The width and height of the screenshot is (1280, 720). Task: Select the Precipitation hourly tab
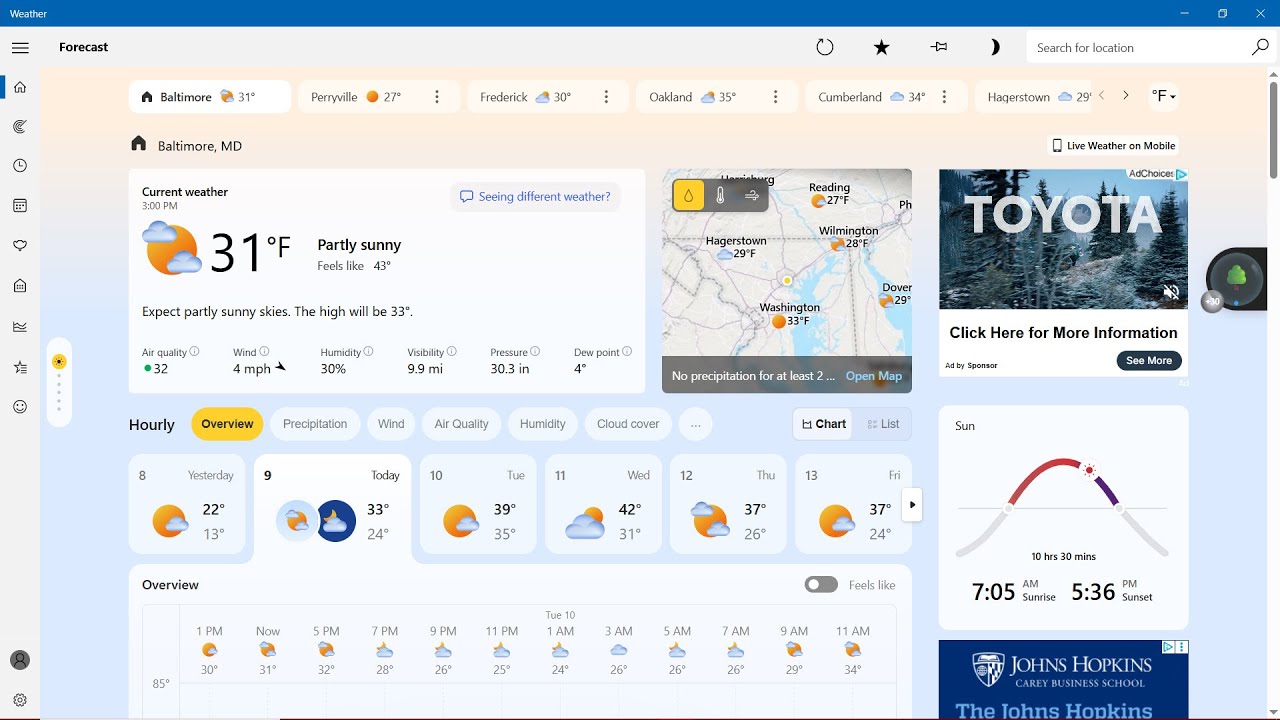coord(315,424)
